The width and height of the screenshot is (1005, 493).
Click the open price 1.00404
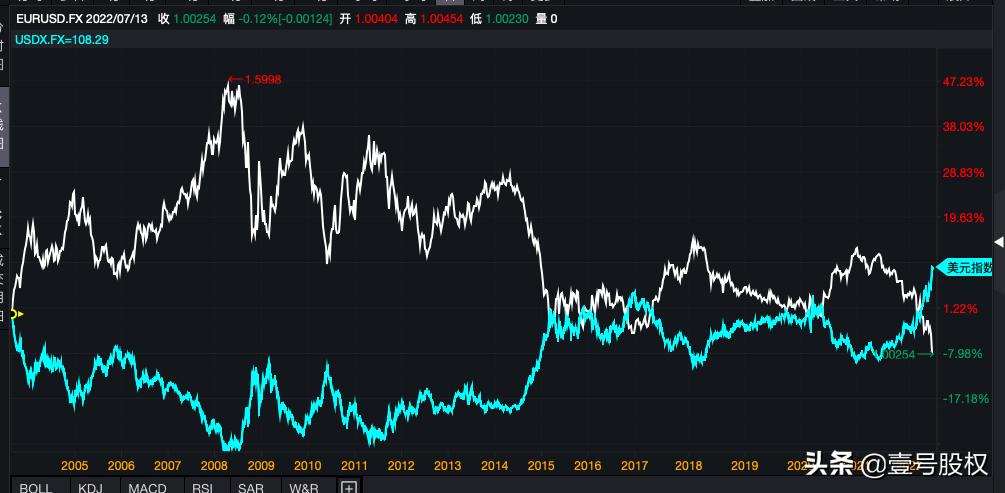[x=376, y=19]
